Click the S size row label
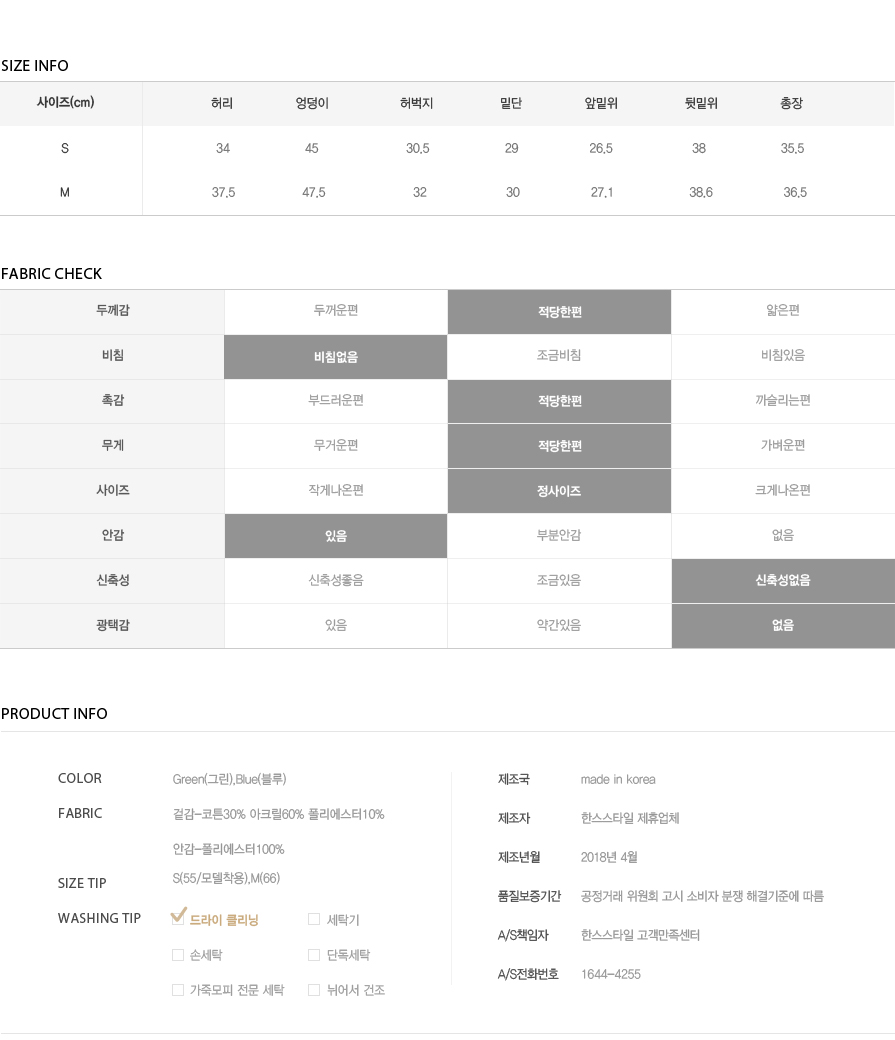 [x=65, y=149]
